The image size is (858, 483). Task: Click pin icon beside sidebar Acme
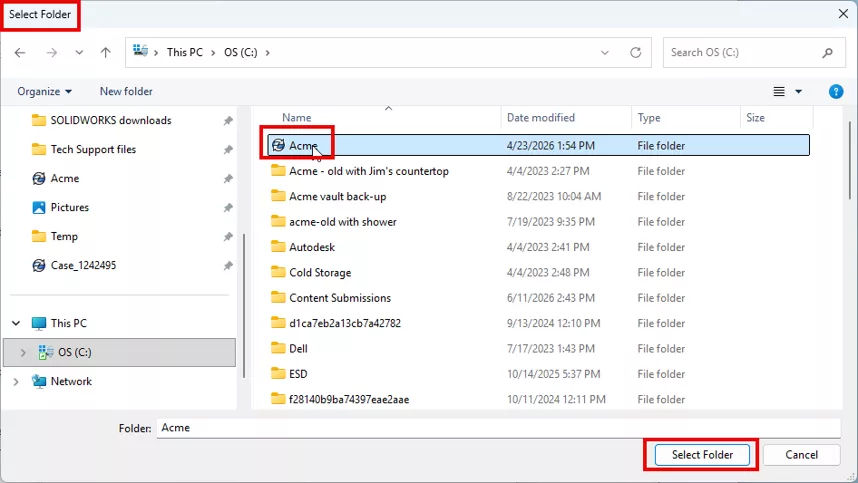point(228,178)
